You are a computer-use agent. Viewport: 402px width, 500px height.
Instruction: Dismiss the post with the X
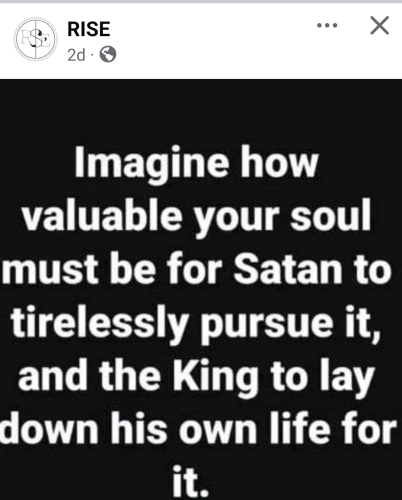click(380, 25)
